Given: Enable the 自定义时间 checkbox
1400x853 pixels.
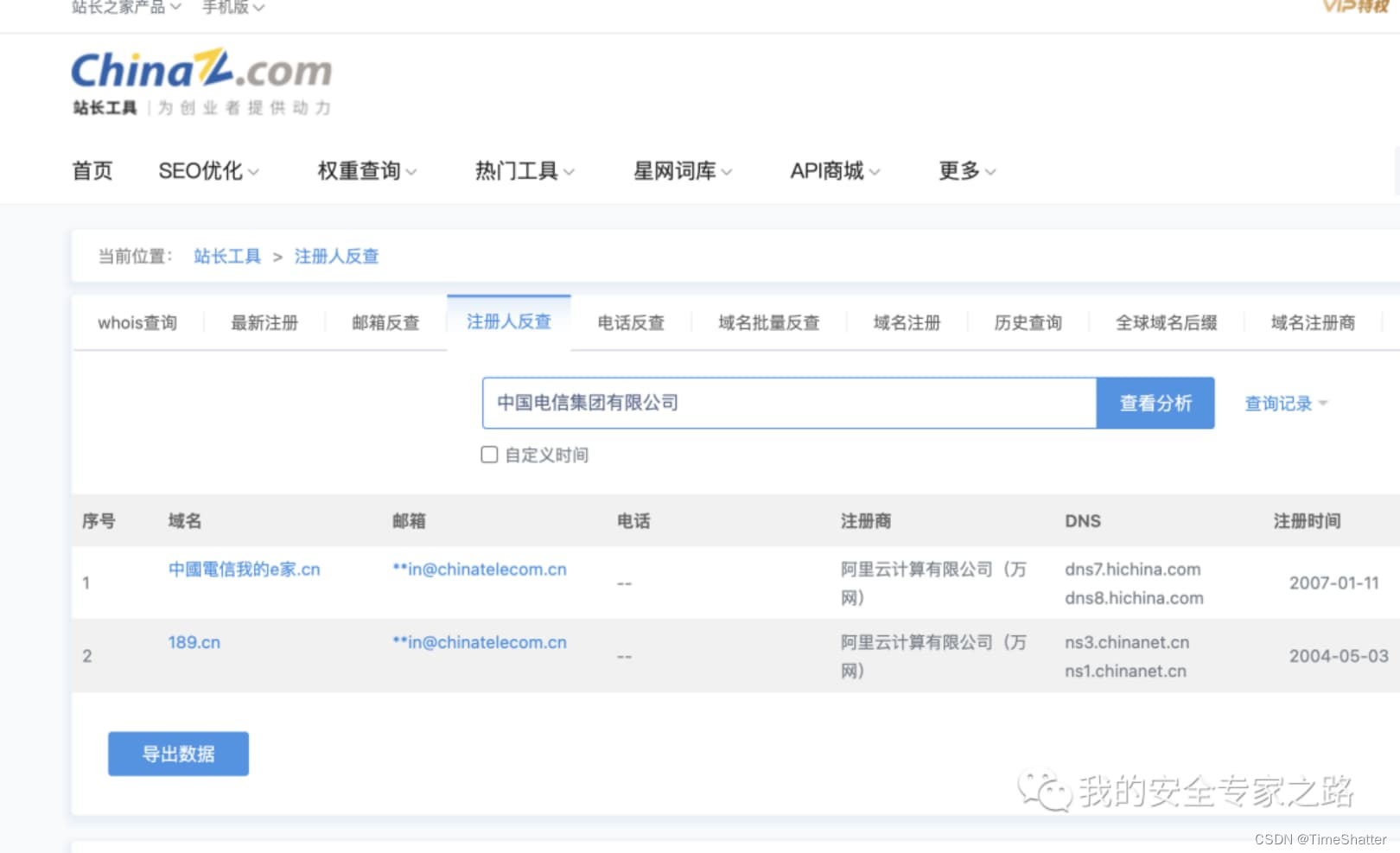Looking at the screenshot, I should coord(489,455).
